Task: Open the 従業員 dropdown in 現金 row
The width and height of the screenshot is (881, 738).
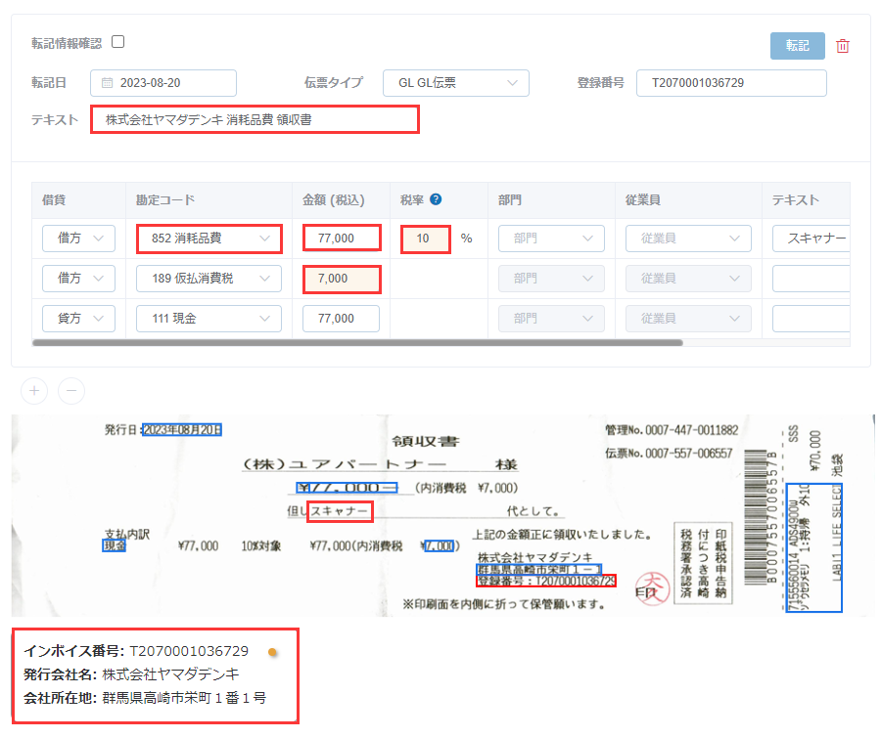Action: [688, 319]
